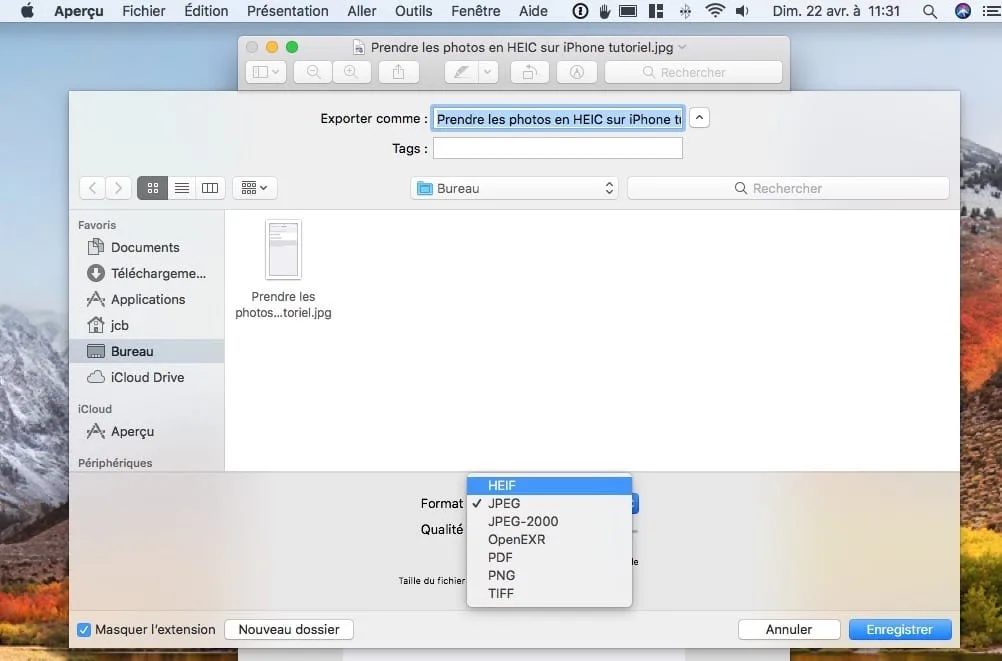Uncheck the Masquer l'extension checkbox
Screen dimensions: 1002x661
83,629
